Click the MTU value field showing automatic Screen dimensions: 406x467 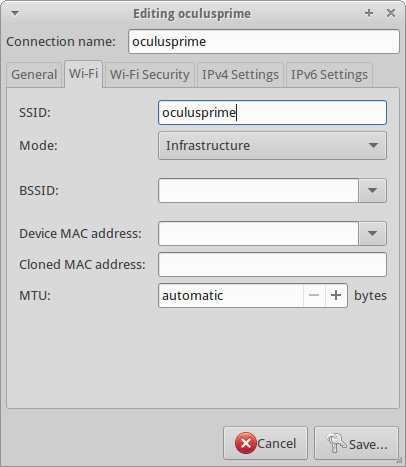pos(231,295)
